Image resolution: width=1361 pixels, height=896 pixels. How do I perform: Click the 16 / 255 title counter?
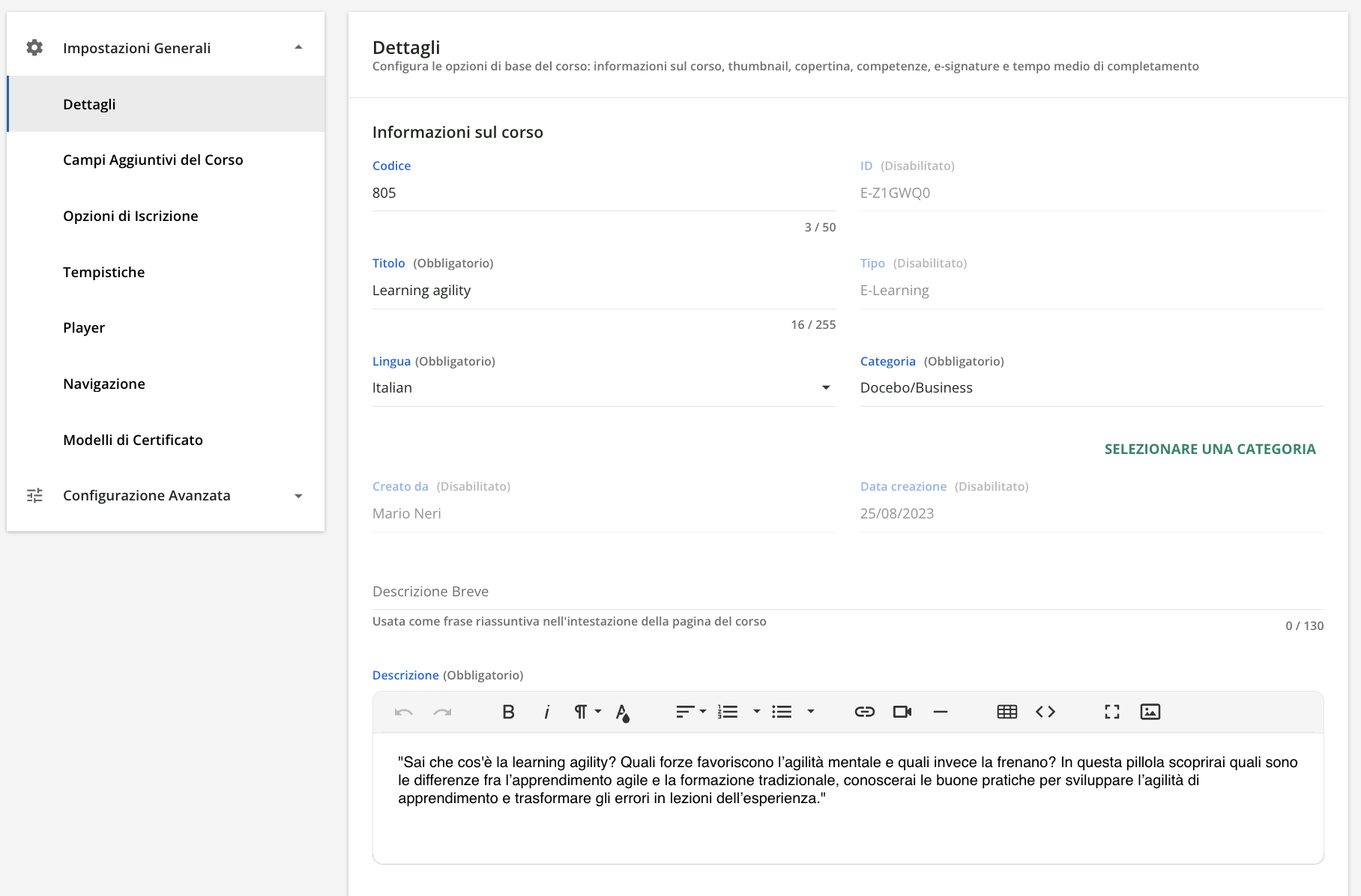[x=813, y=324]
